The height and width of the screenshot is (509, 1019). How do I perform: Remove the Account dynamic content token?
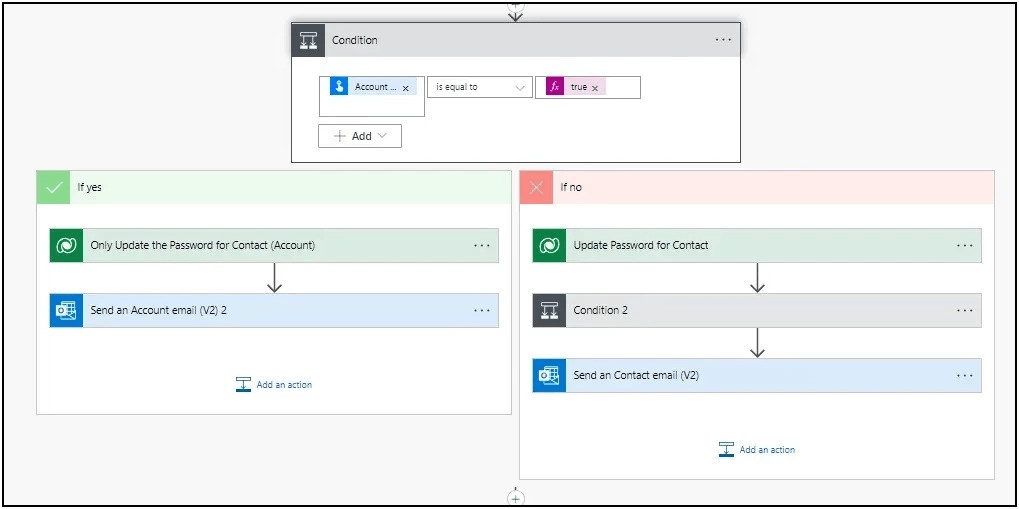(x=405, y=88)
